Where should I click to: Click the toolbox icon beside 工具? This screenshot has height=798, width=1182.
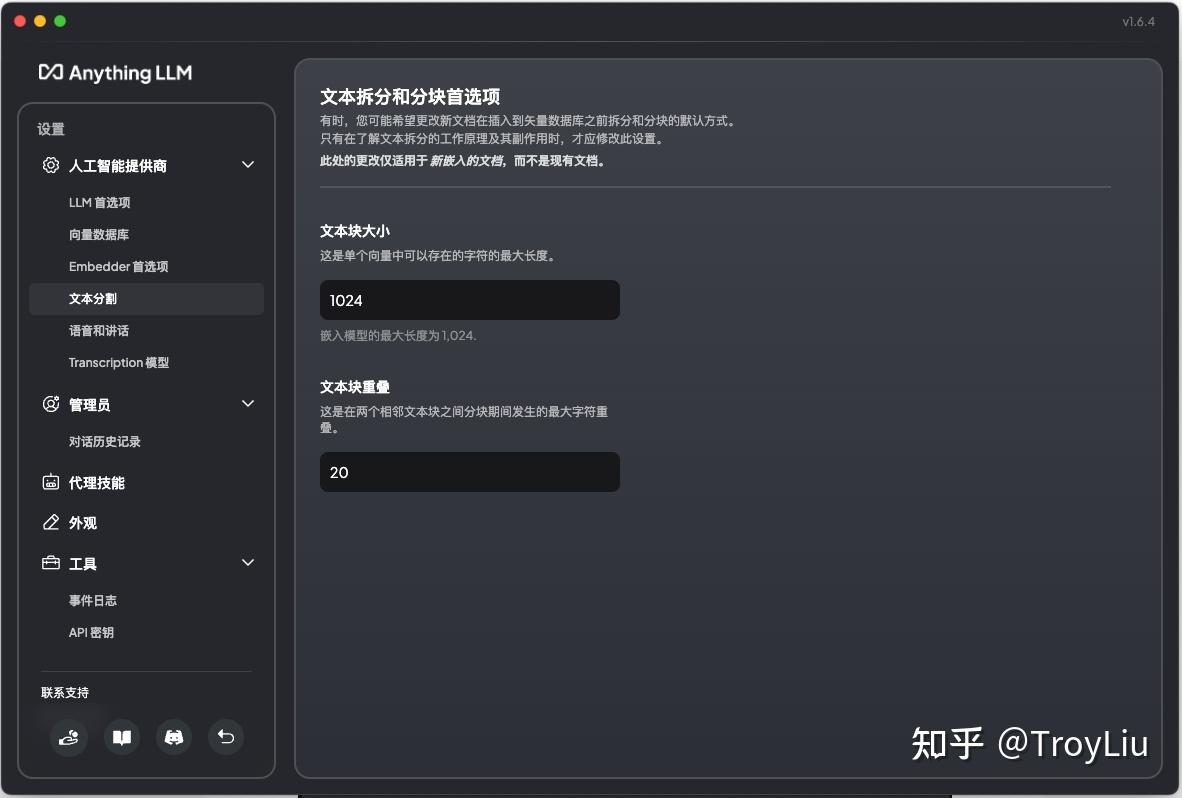(51, 563)
